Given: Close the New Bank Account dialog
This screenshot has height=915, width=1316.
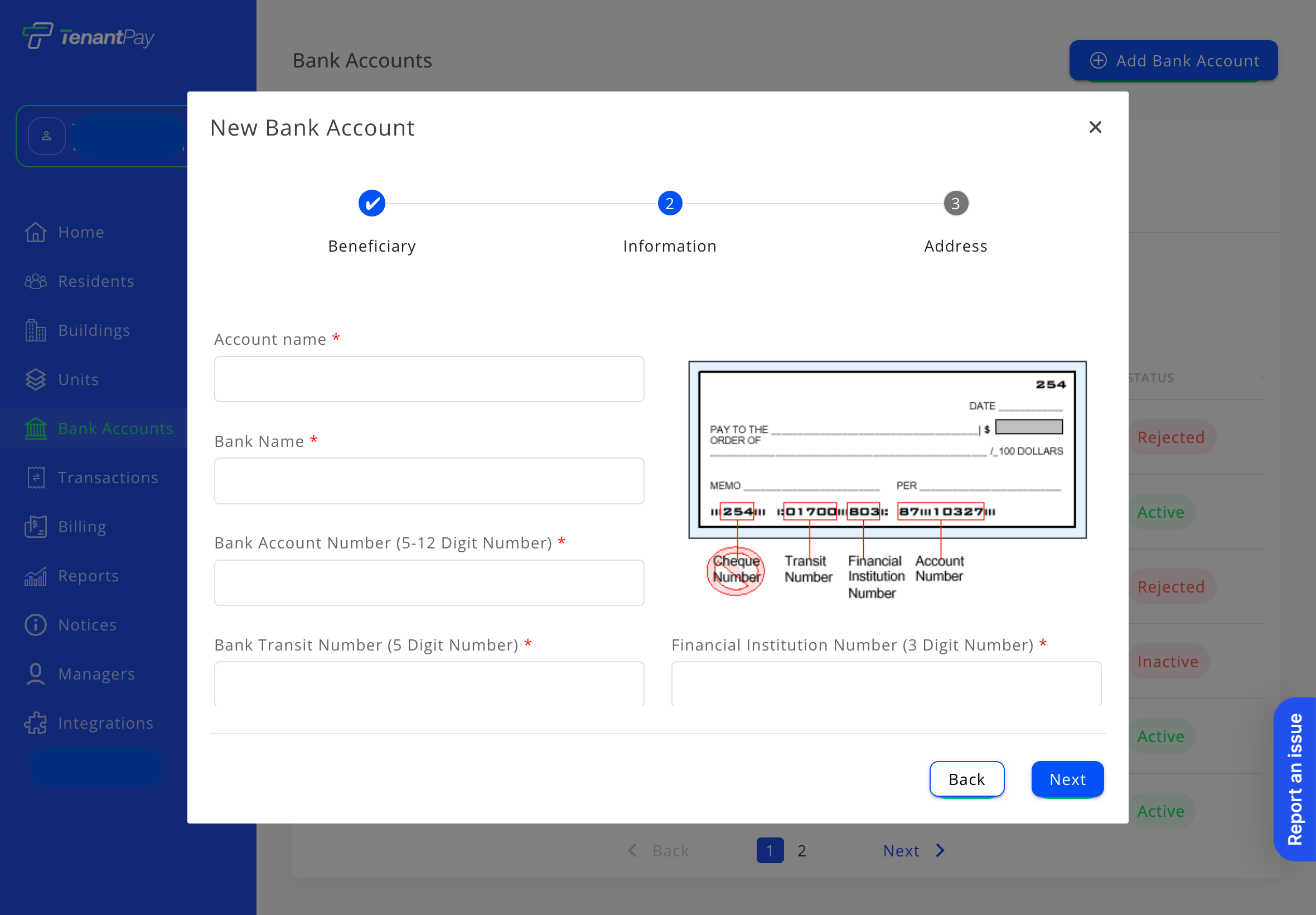Looking at the screenshot, I should (1095, 127).
